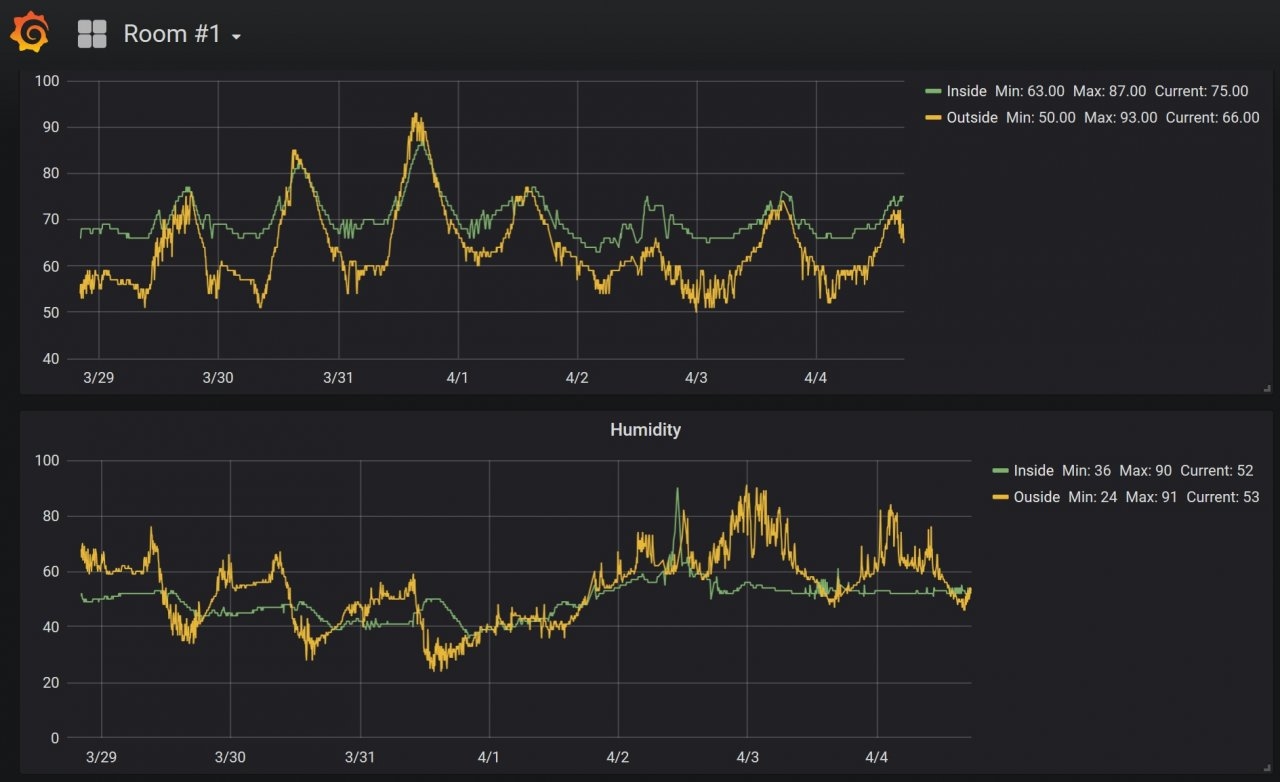1280x782 pixels.
Task: Click 'Max: 93.00' for Outside temperature
Action: (x=1121, y=118)
